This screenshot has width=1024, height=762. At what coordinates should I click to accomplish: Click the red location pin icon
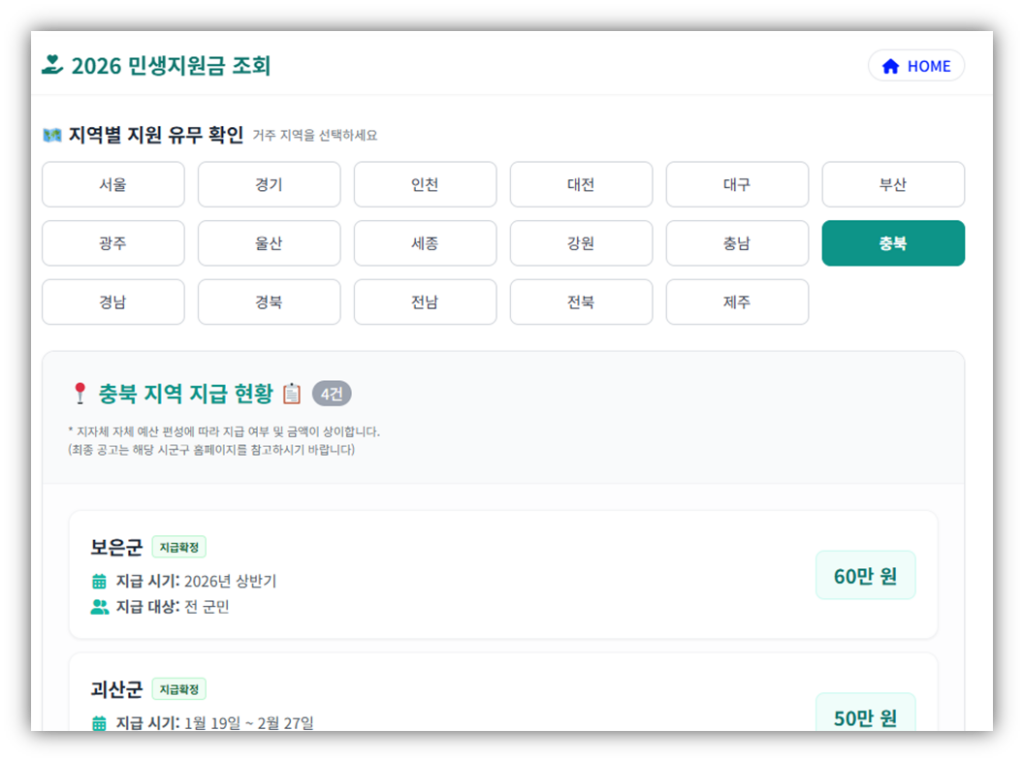80,394
